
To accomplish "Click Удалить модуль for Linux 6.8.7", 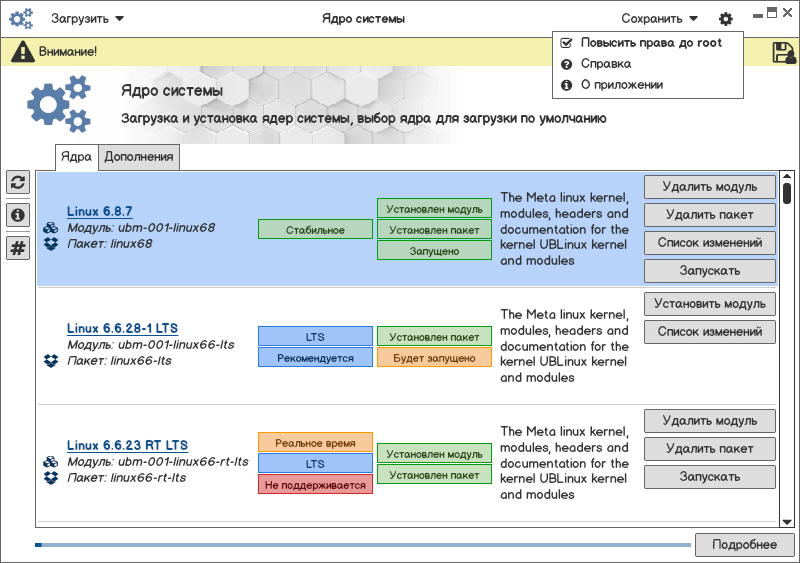I will [710, 187].
